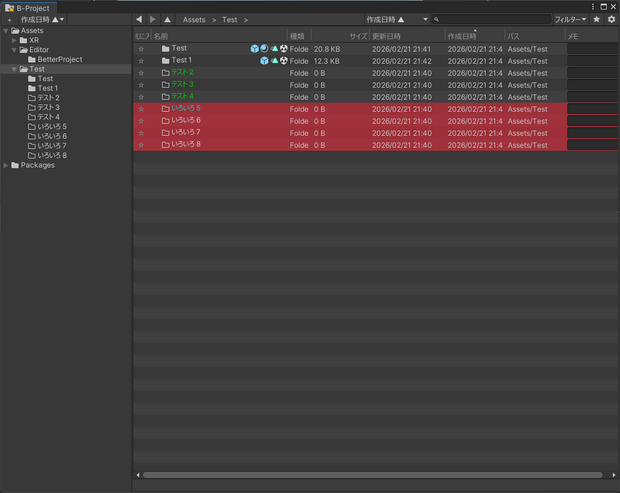Collapse the Assets tree node arrow
The height and width of the screenshot is (493, 620).
tap(6, 30)
